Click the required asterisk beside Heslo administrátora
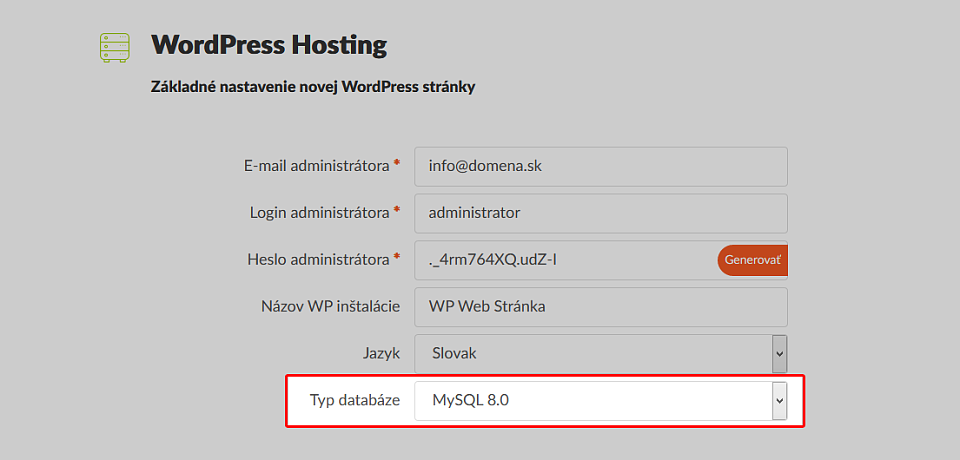960x460 pixels. tap(397, 257)
